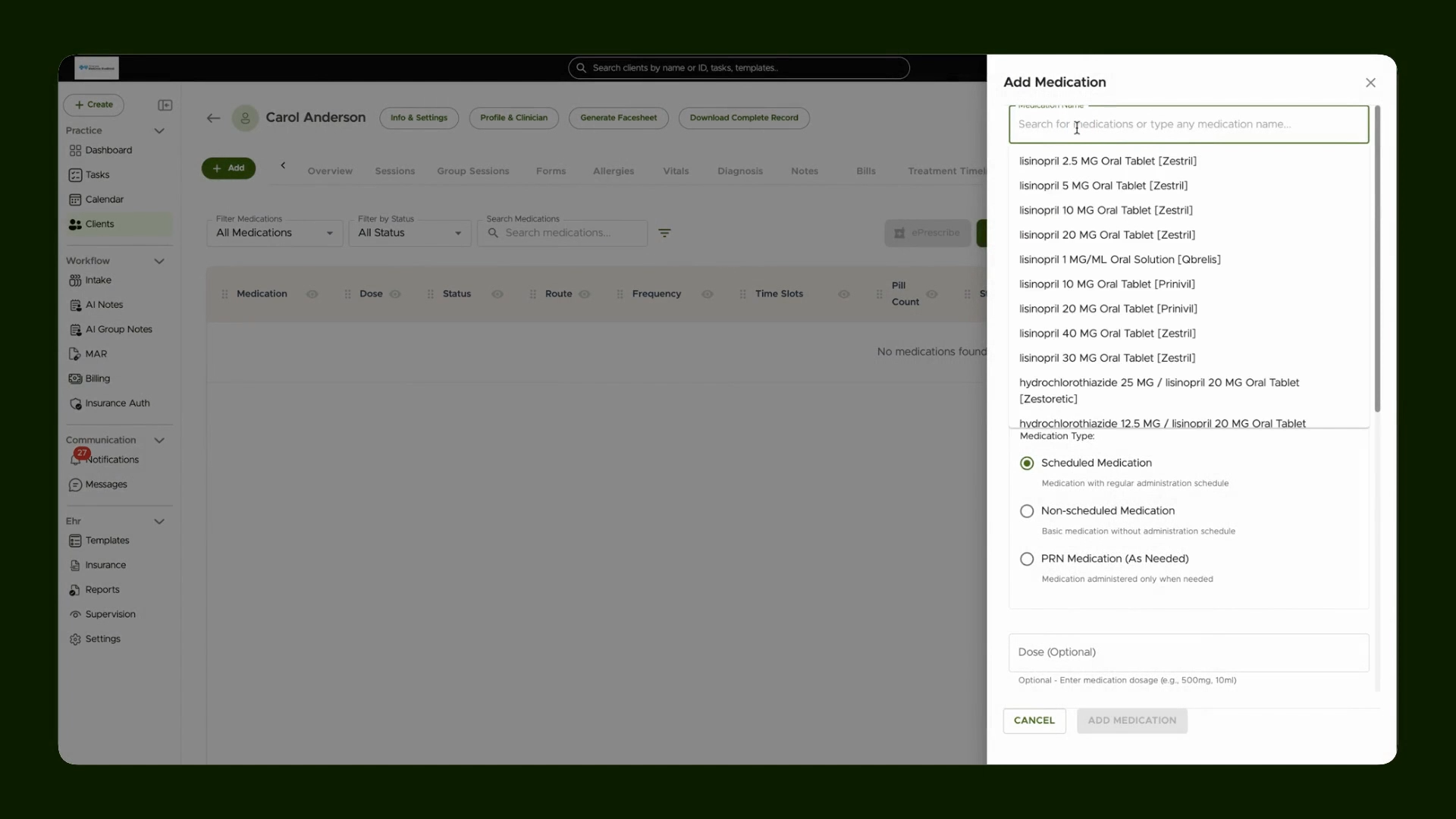The width and height of the screenshot is (1456, 819).
Task: Open Settings gear in sidebar
Action: [75, 639]
